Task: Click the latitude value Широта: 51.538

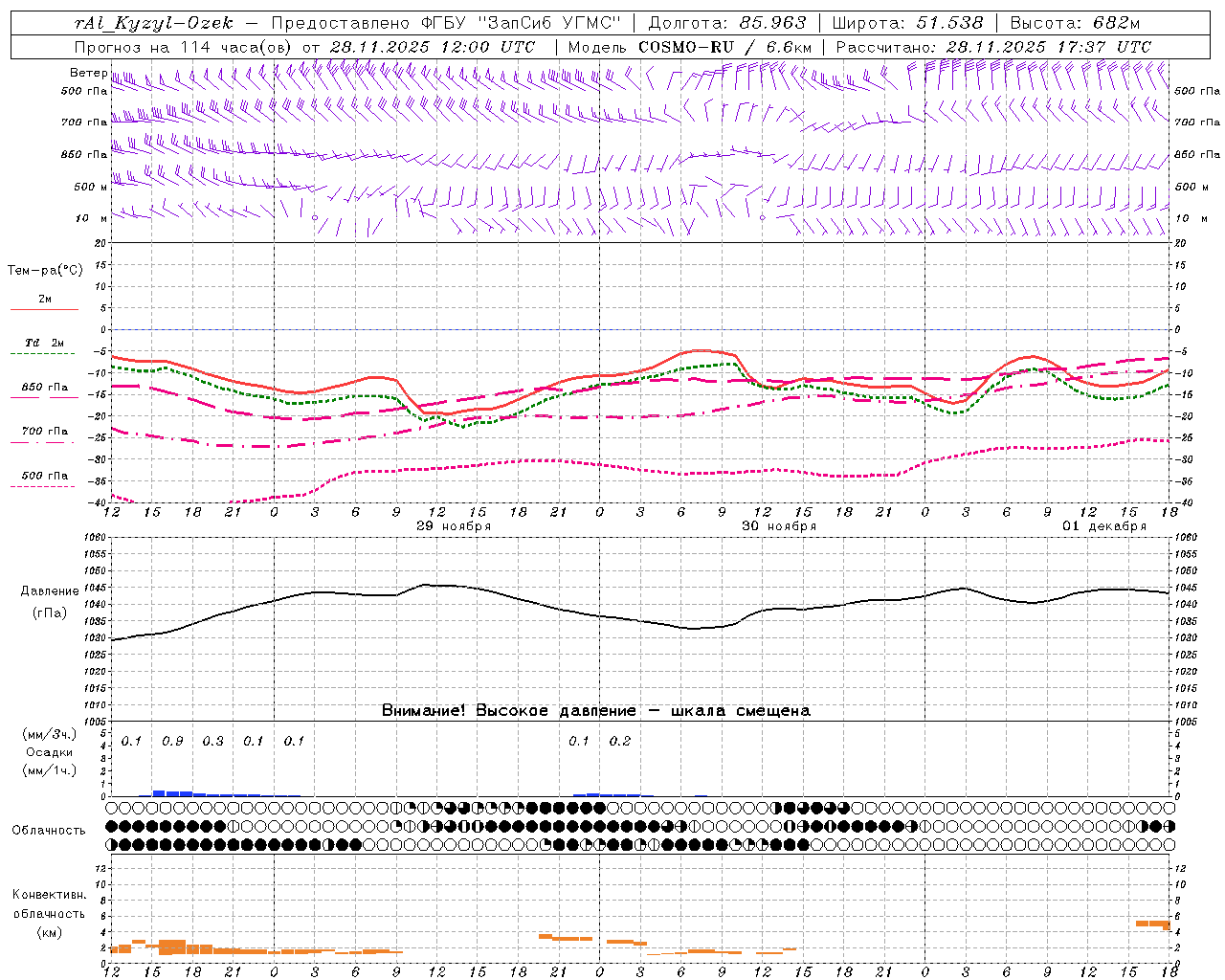Action: [908, 23]
